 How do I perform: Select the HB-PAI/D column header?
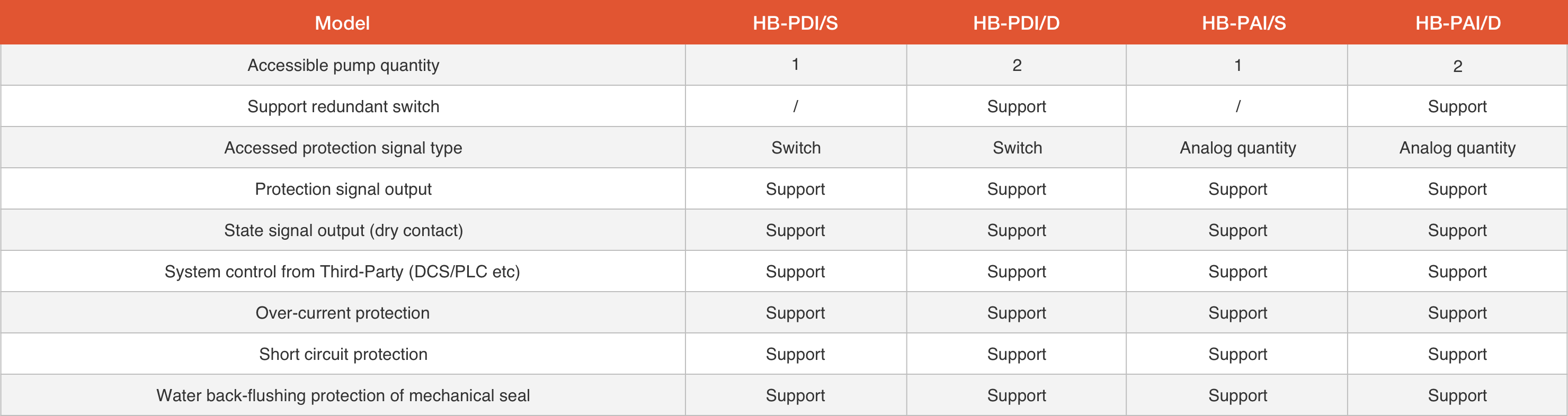click(x=1457, y=23)
